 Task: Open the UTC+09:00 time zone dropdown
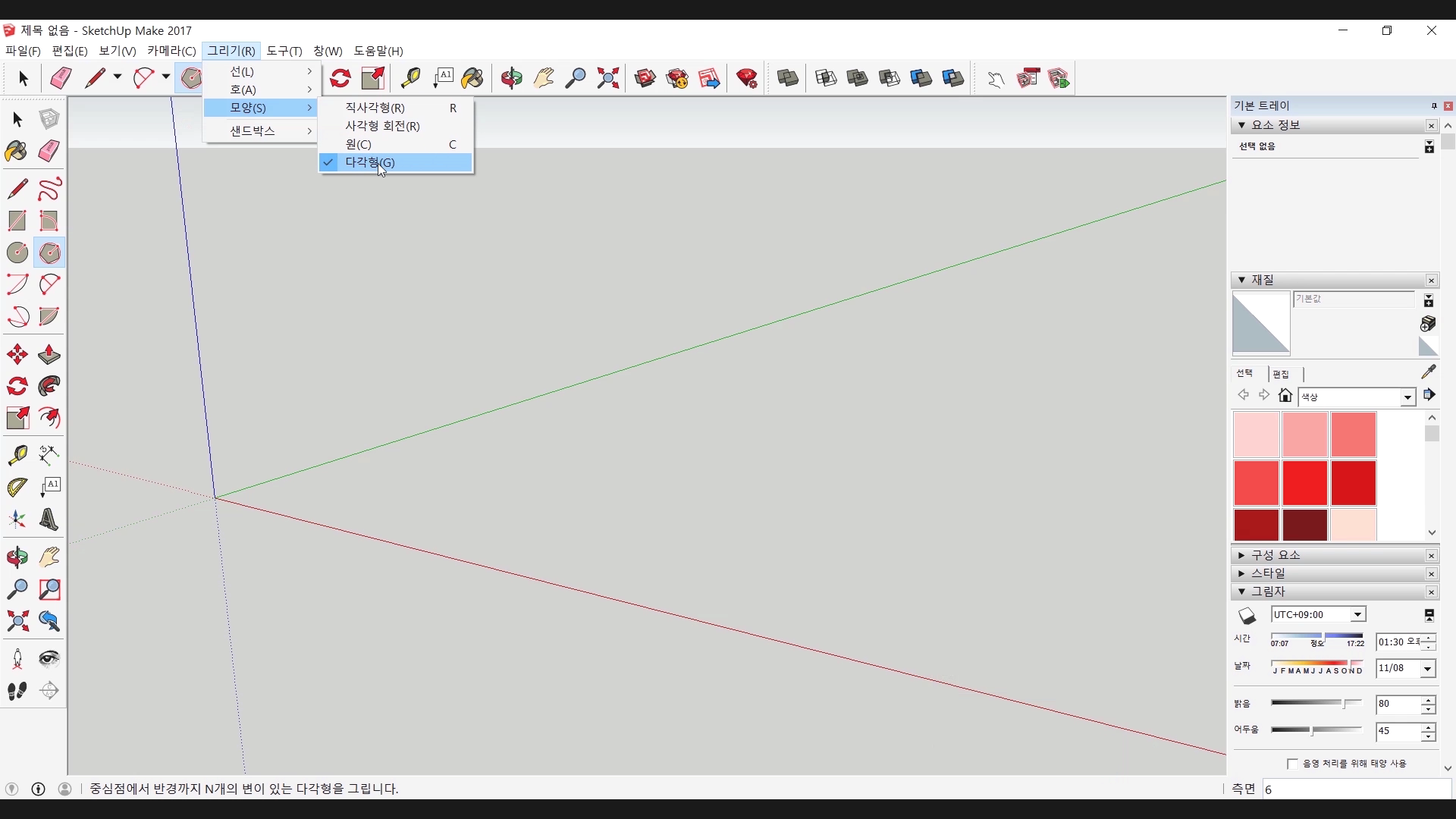pos(1357,615)
